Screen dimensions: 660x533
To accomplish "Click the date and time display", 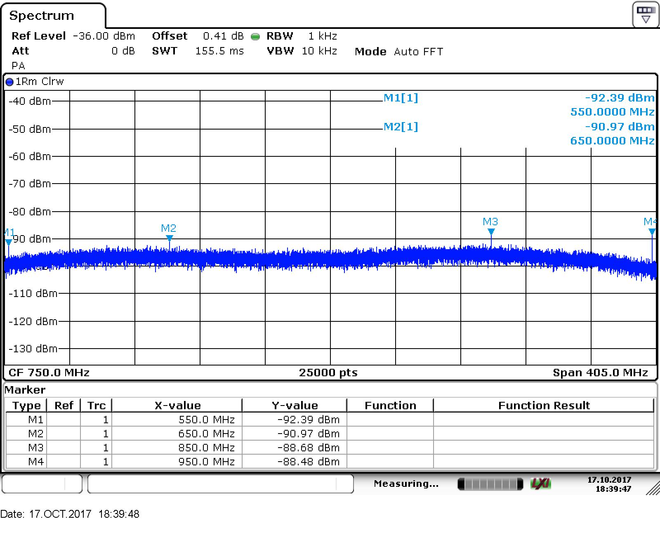I will tap(609, 484).
